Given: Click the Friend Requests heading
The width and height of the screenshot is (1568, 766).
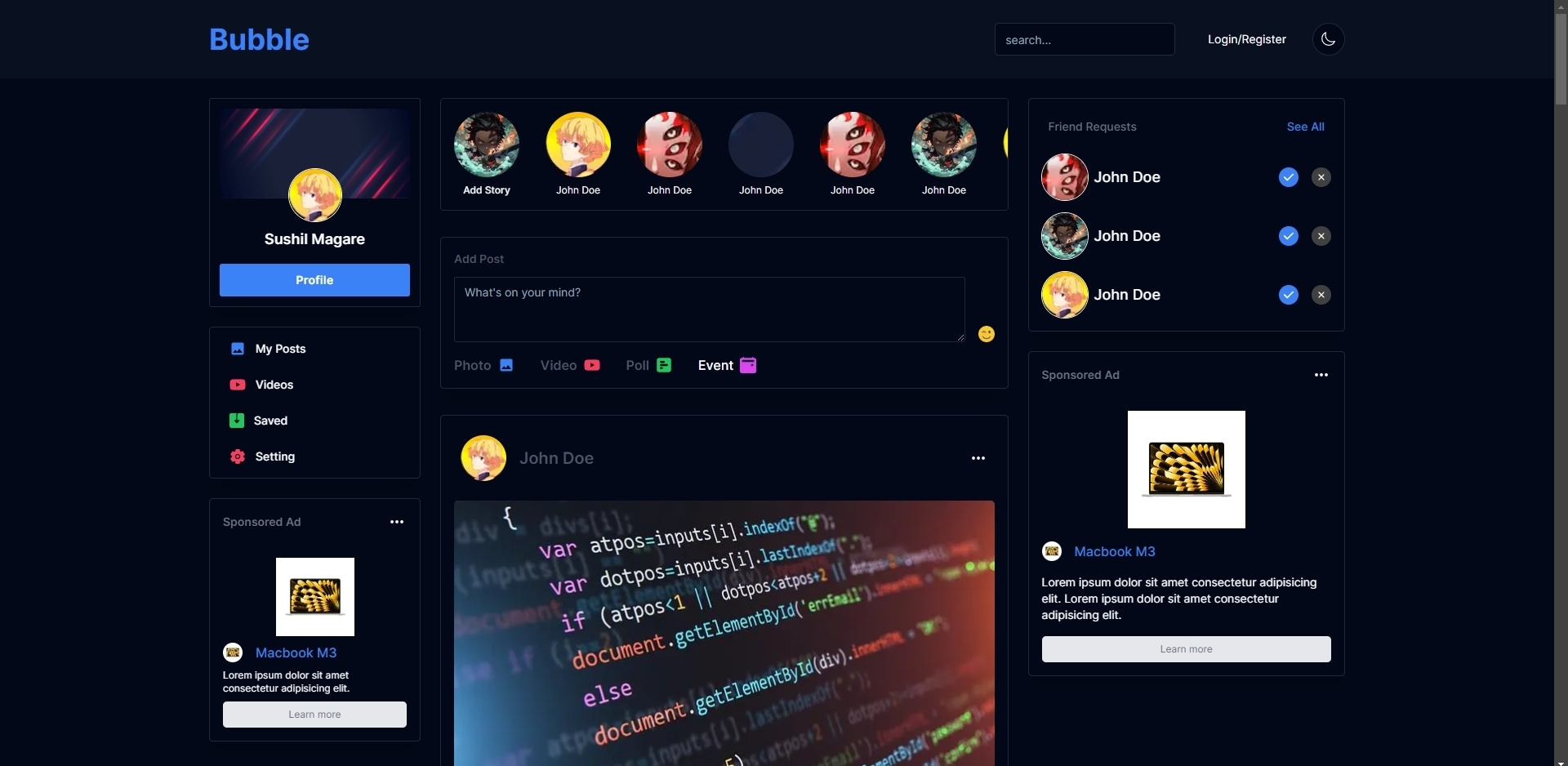Looking at the screenshot, I should click(x=1092, y=127).
